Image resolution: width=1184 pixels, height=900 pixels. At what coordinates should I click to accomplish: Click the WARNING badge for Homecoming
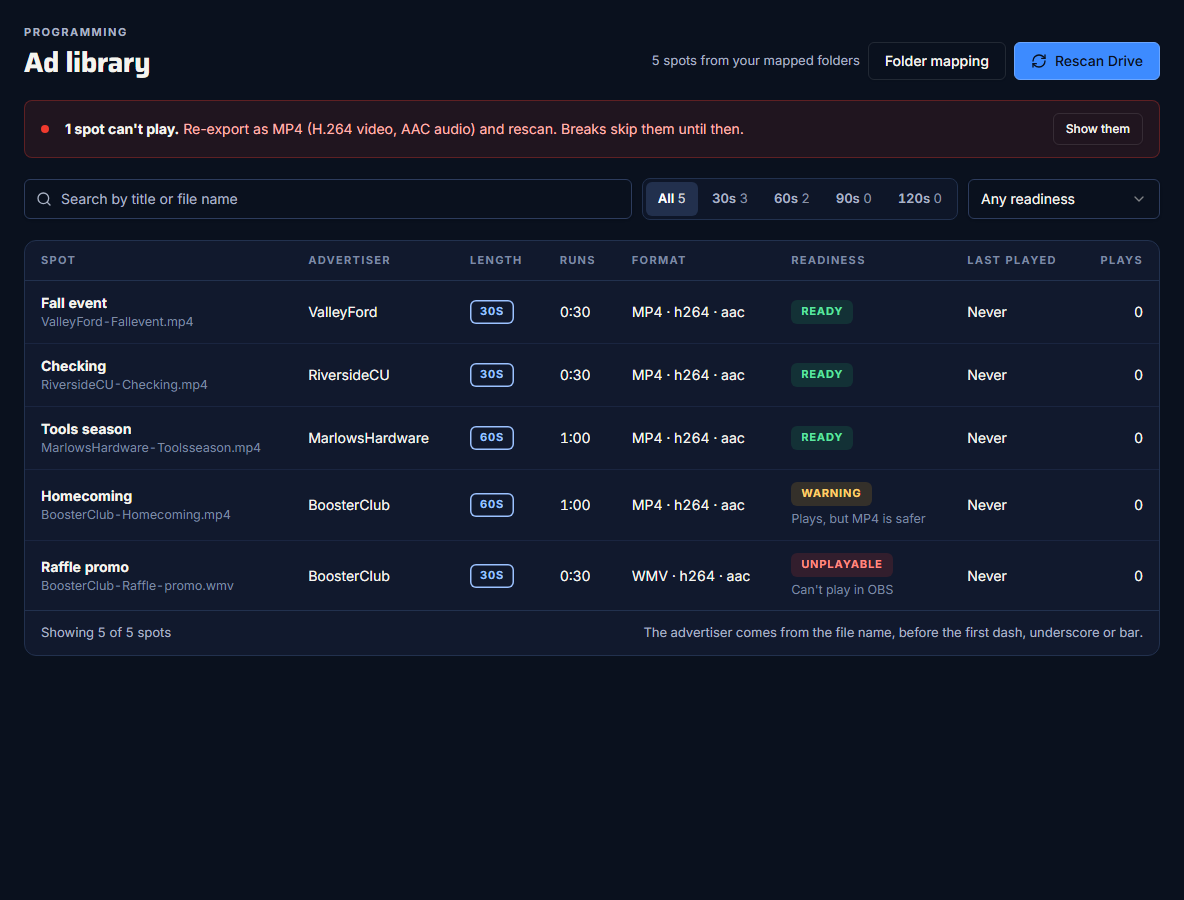(x=831, y=494)
